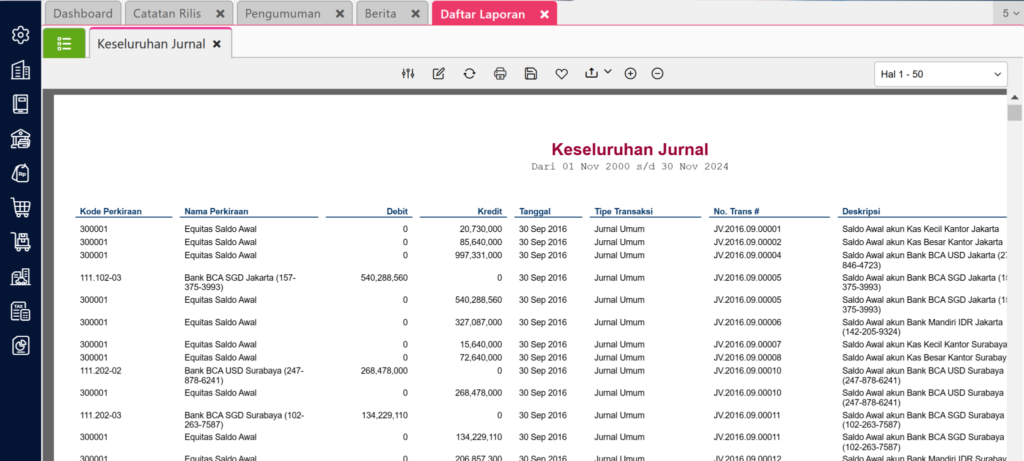Click the scrollbar up arrow
Image resolution: width=1024 pixels, height=461 pixels.
coord(1014,97)
